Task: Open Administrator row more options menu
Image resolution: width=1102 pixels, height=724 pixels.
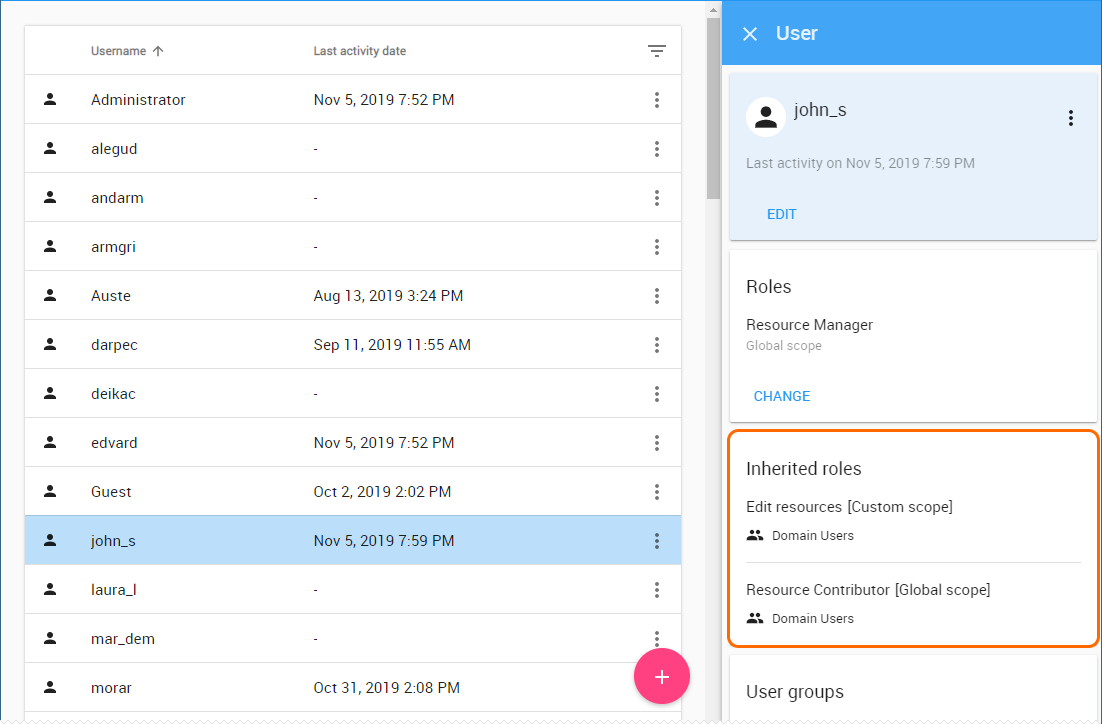Action: [657, 100]
